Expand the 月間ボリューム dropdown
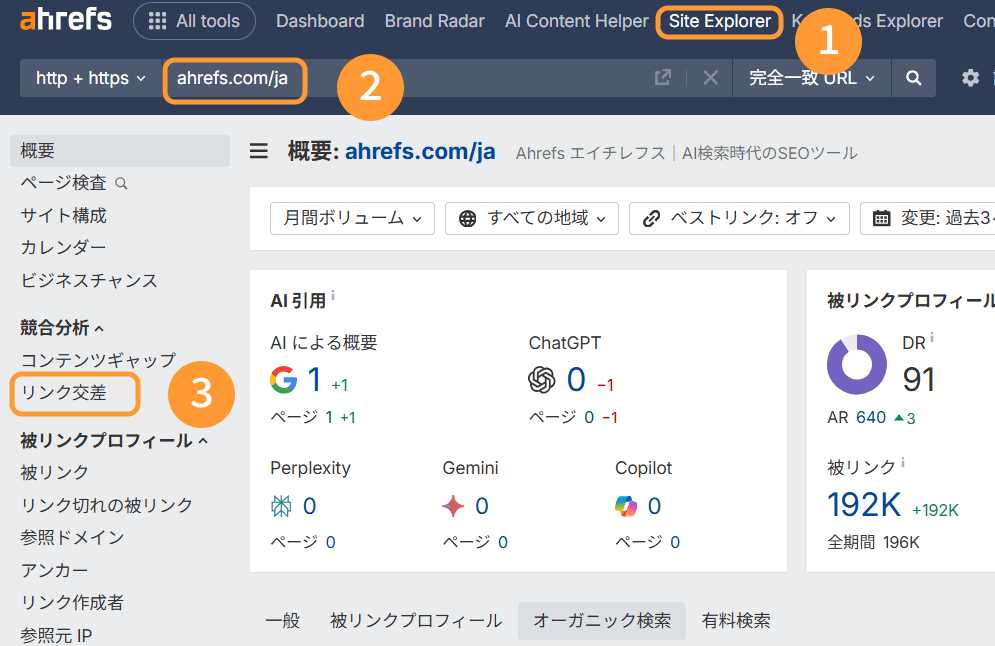The height and width of the screenshot is (646, 995). tap(352, 218)
